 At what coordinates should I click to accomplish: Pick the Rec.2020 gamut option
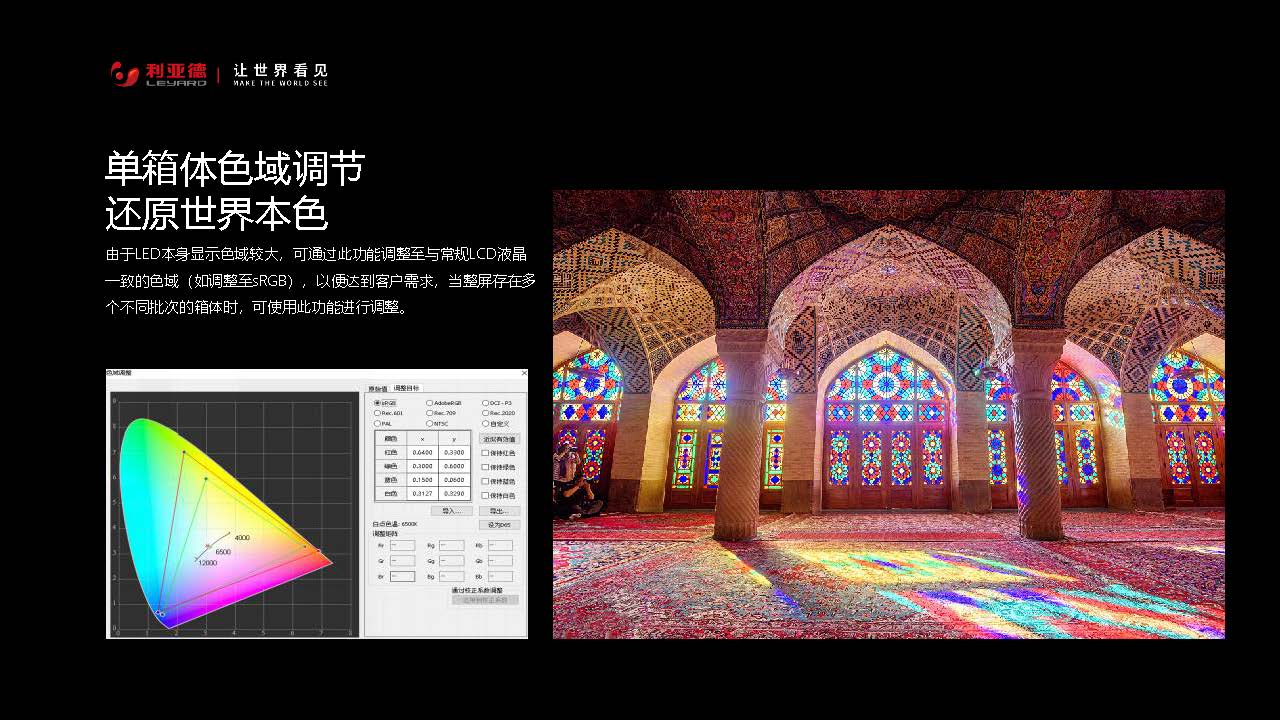click(x=486, y=413)
